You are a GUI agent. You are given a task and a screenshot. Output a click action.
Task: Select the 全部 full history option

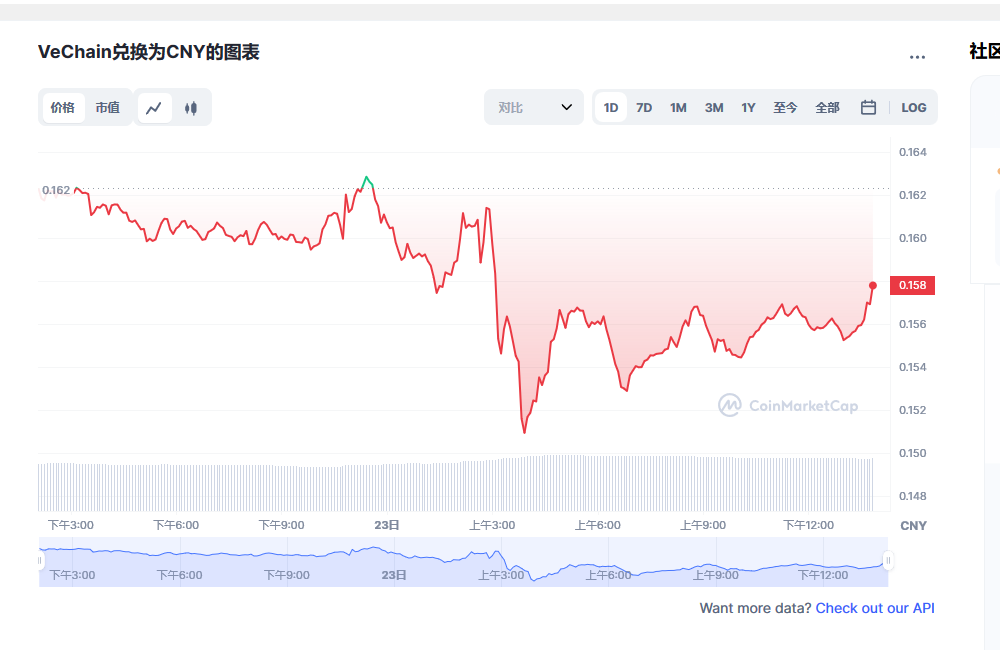(827, 107)
